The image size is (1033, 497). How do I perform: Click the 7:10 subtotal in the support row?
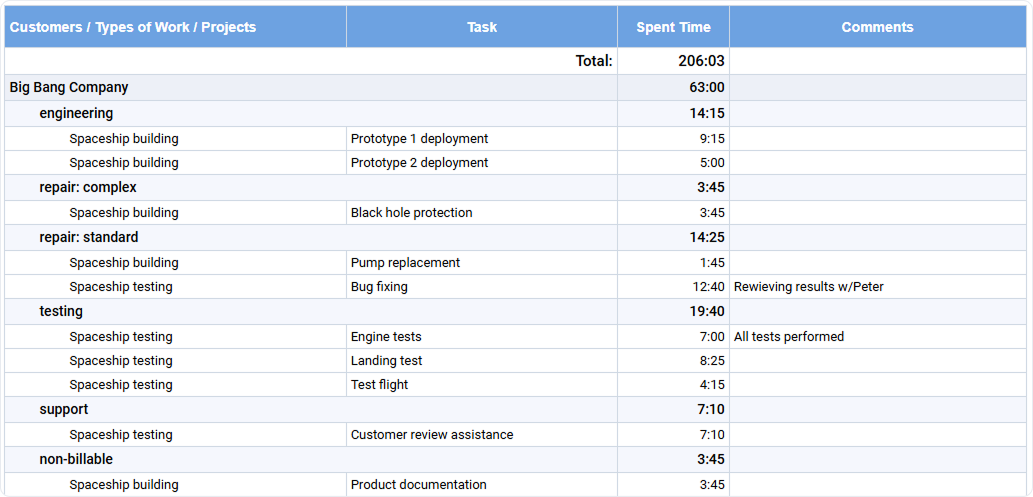coord(711,409)
